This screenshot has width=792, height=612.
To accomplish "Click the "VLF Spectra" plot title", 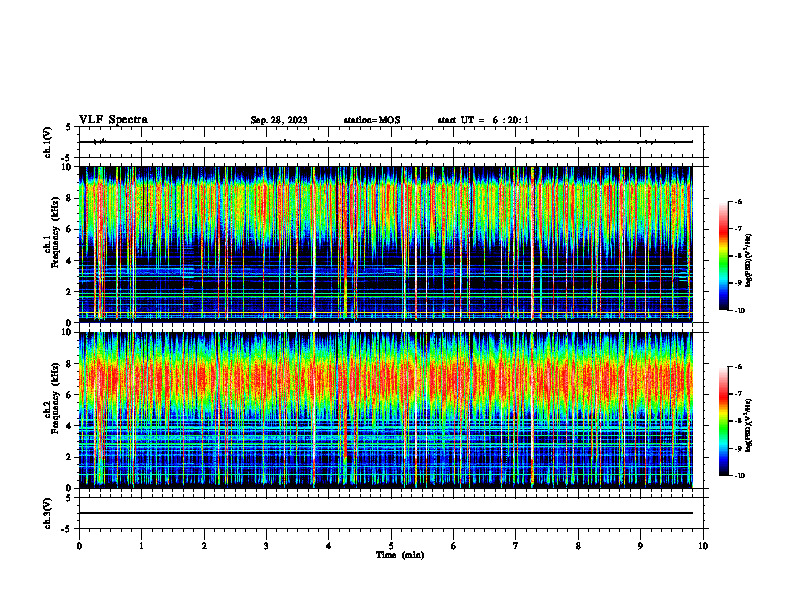I will (x=113, y=120).
